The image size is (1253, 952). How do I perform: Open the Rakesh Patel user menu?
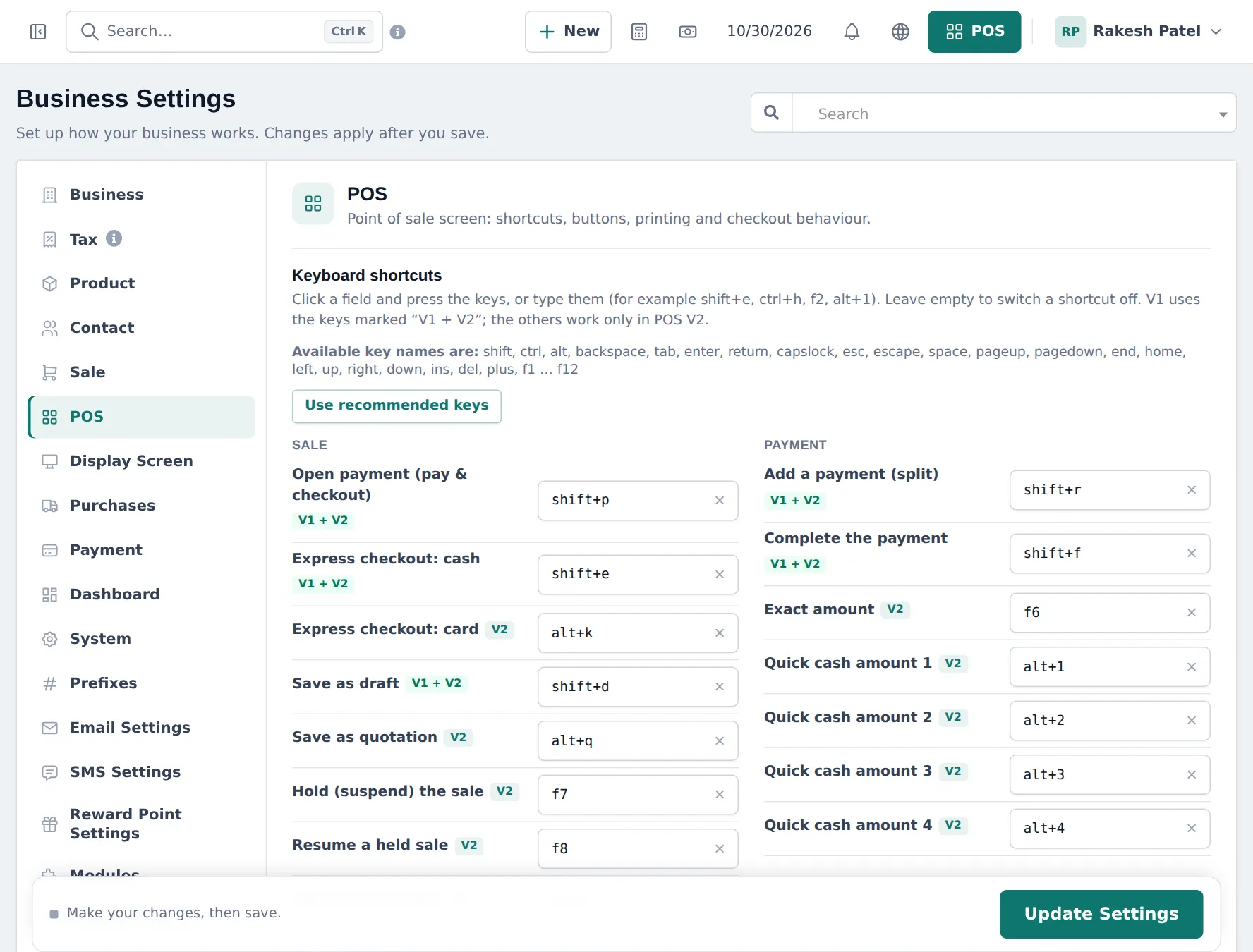click(x=1139, y=32)
